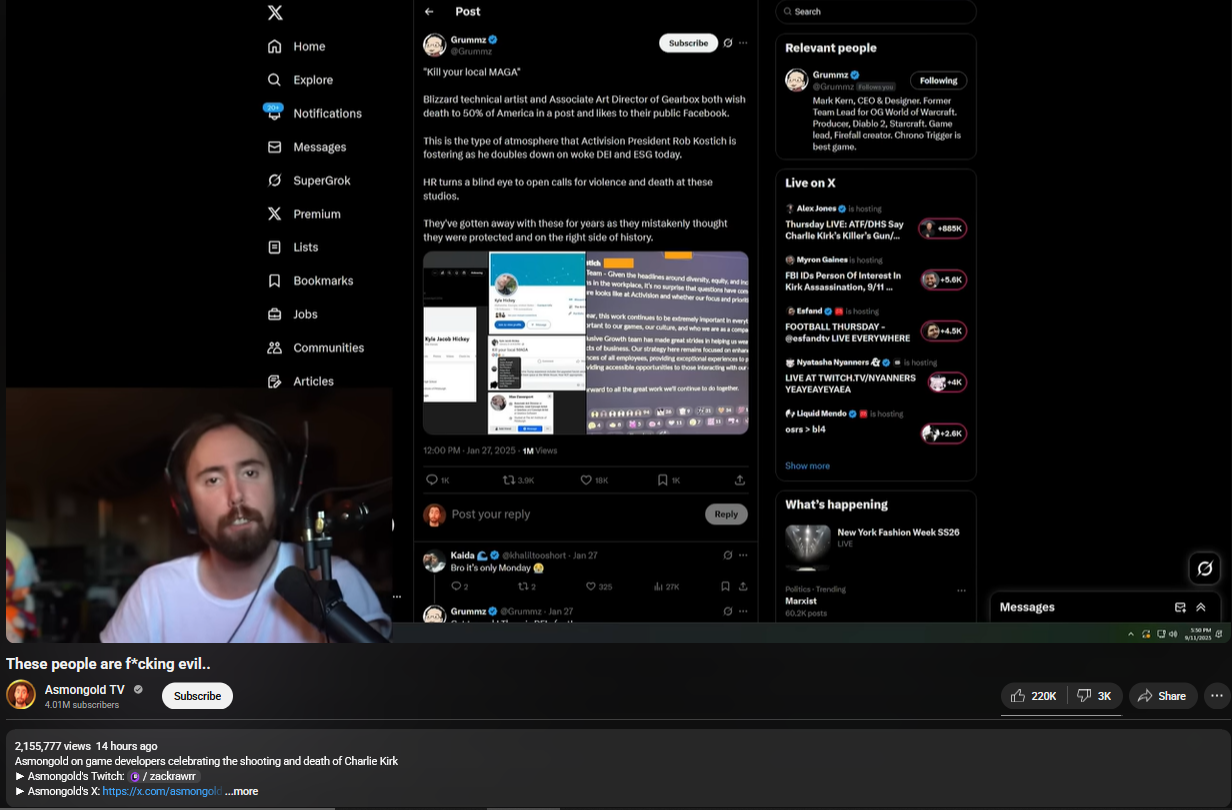Click the Share button

point(1163,696)
